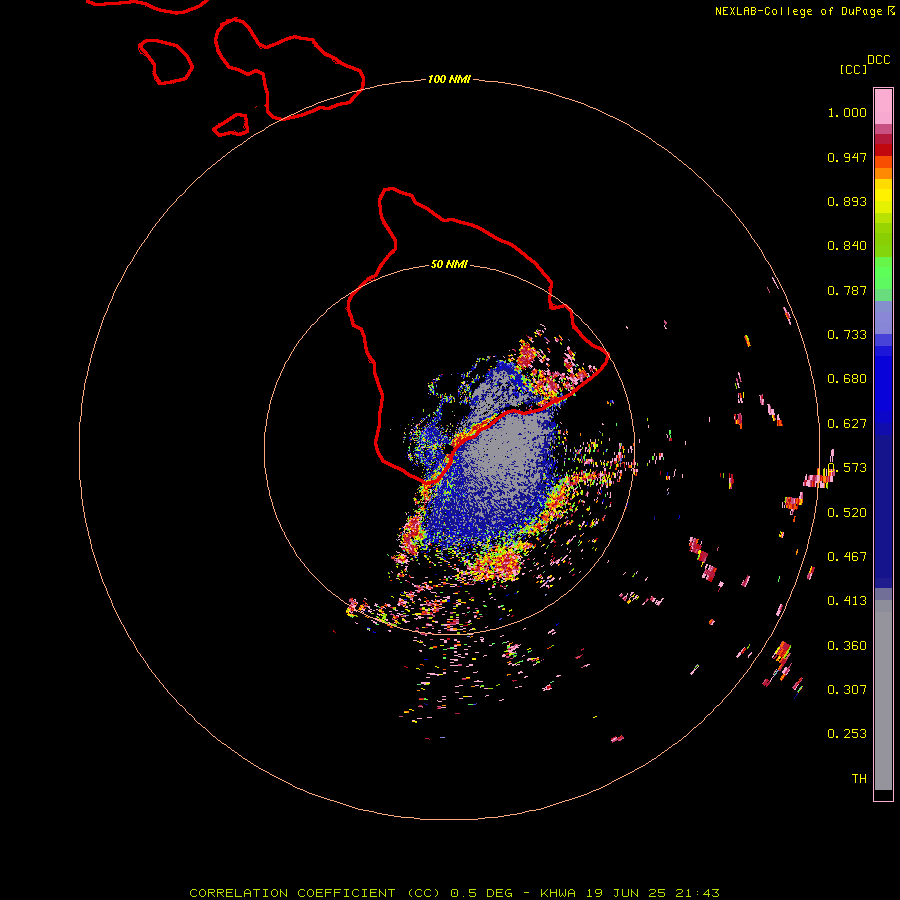Click the Maui island outline
The image size is (900, 900).
(289, 69)
